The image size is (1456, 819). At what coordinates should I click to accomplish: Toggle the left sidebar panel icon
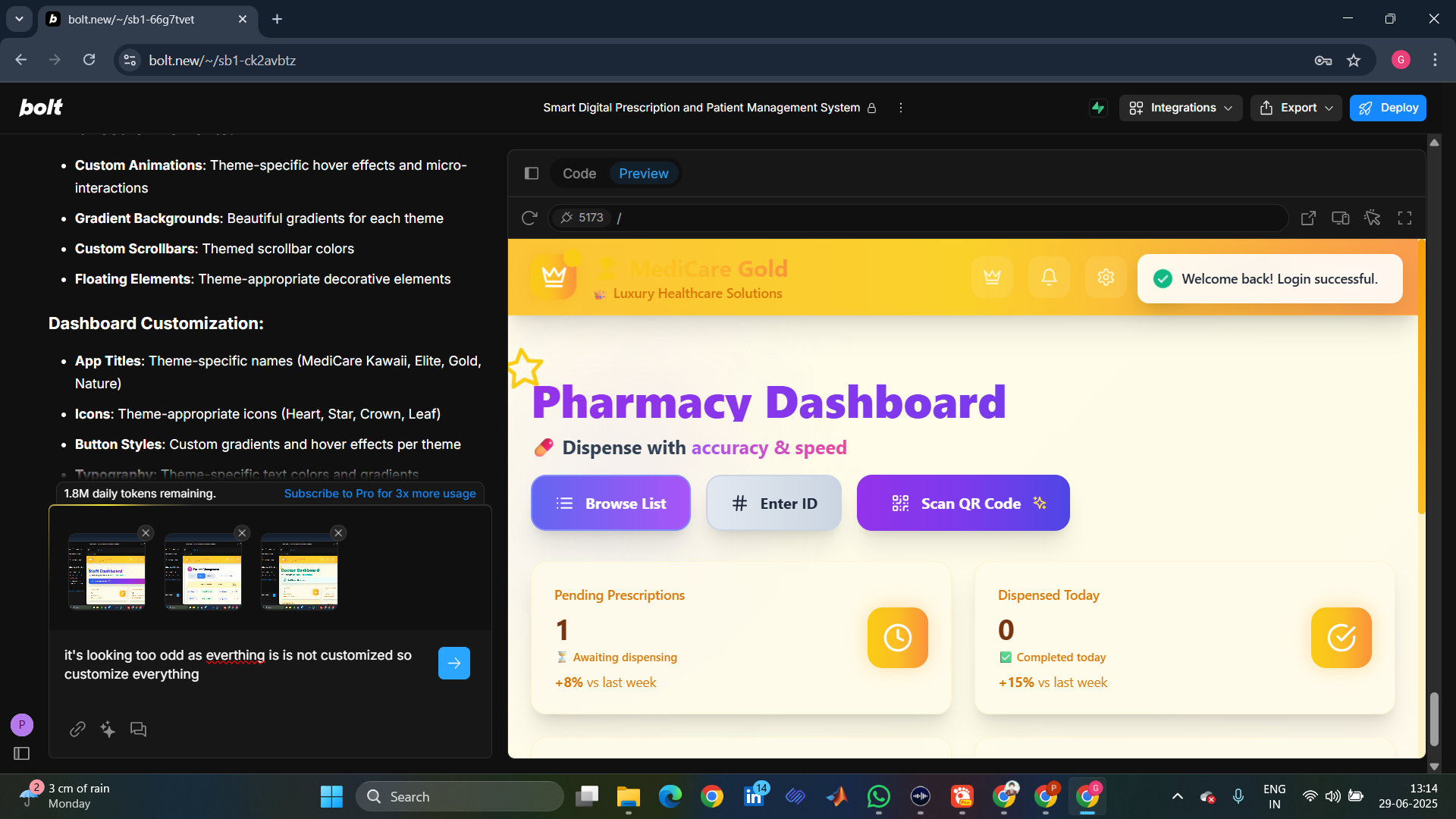[21, 753]
